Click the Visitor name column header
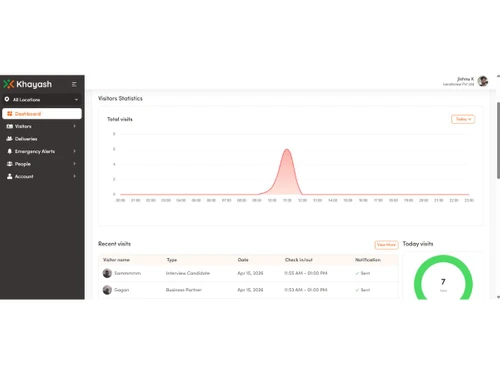 coord(116,260)
